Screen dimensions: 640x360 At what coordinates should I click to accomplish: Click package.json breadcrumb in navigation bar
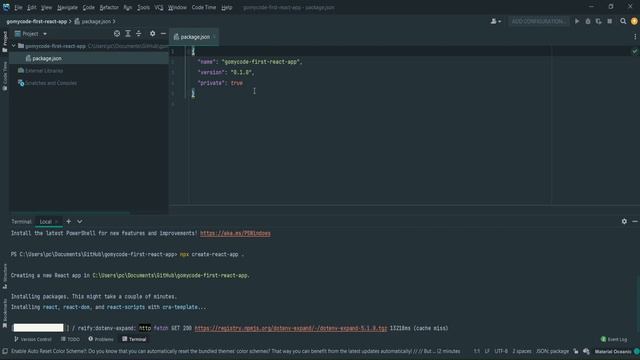pyautogui.click(x=92, y=21)
